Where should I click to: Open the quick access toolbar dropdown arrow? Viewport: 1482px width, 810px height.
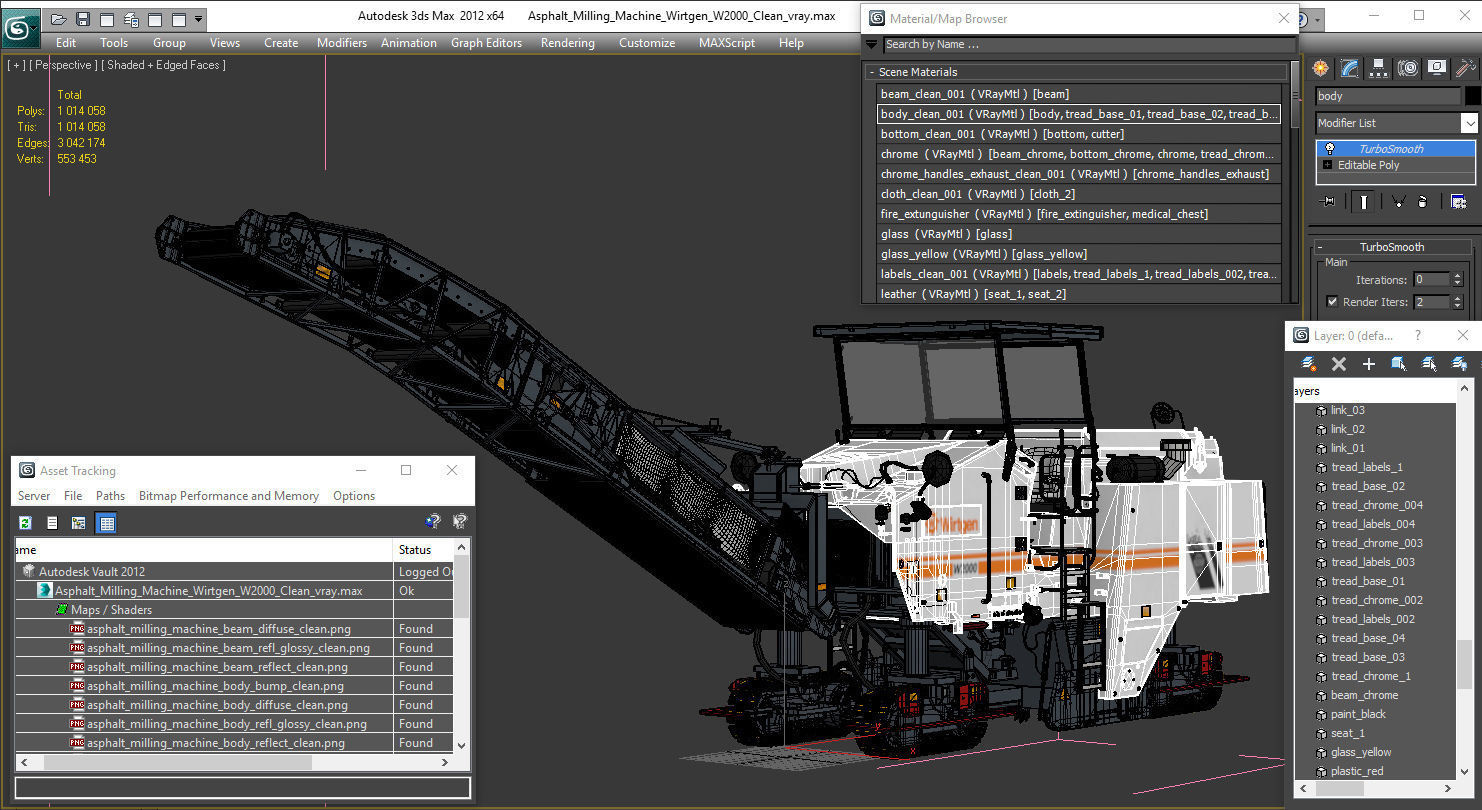[x=199, y=19]
